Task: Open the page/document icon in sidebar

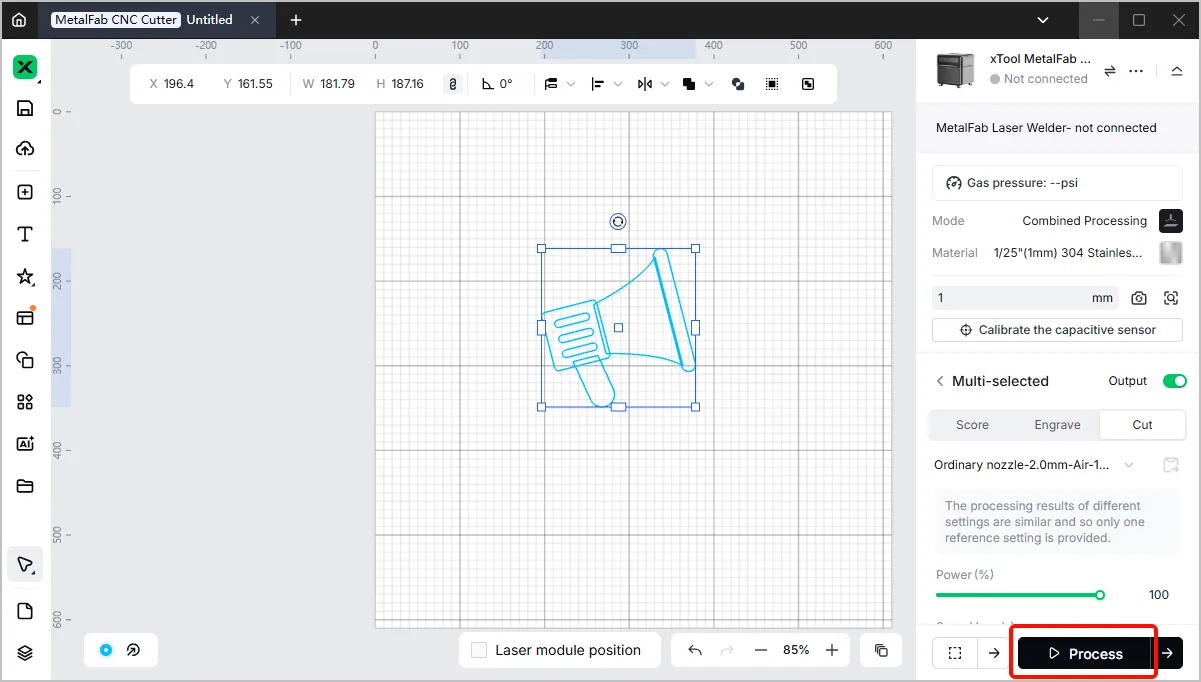Action: point(25,611)
